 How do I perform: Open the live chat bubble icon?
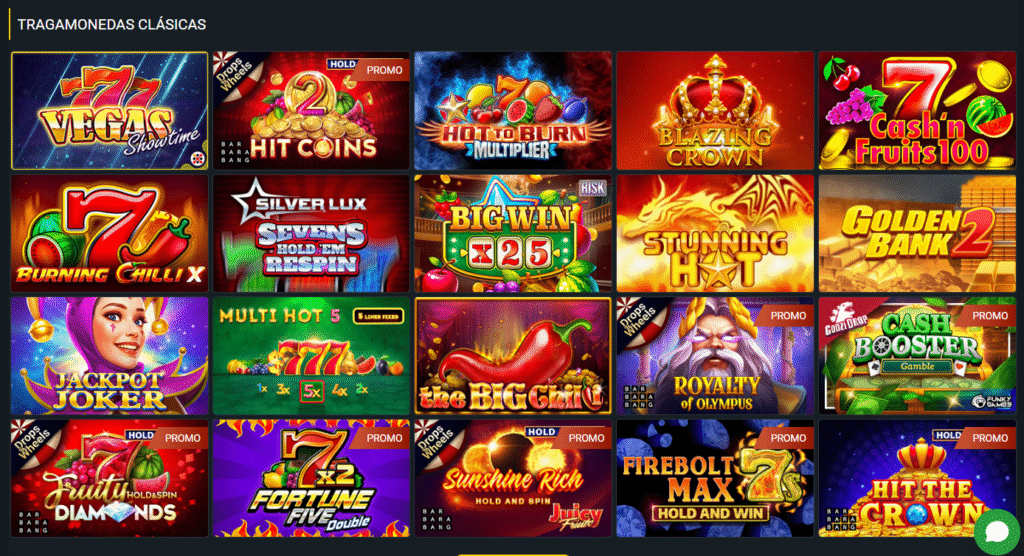997,532
